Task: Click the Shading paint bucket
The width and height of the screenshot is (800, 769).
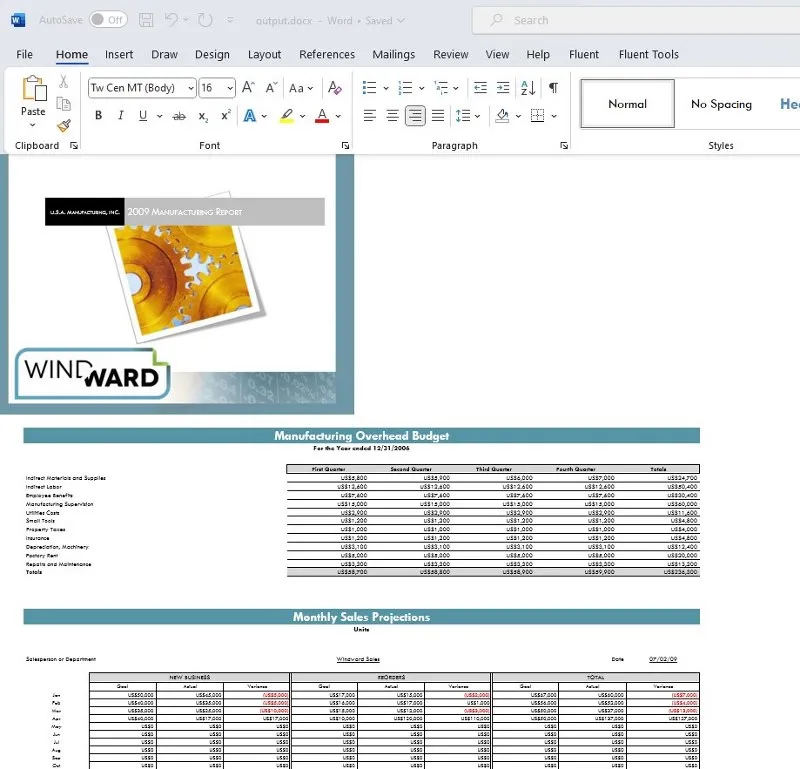Action: (x=502, y=116)
